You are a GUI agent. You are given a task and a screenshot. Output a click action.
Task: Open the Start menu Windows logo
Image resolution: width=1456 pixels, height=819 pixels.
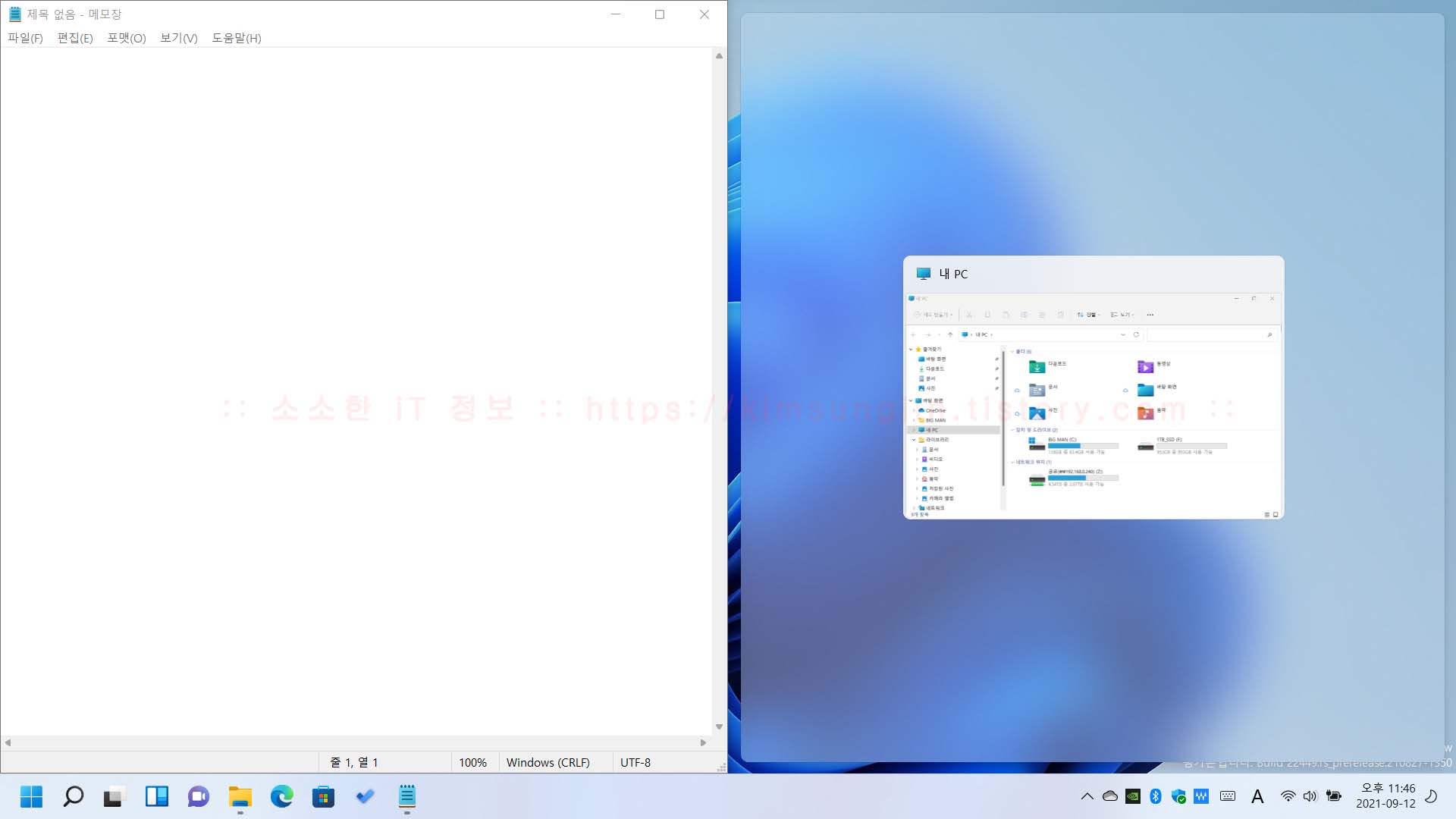coord(31,796)
